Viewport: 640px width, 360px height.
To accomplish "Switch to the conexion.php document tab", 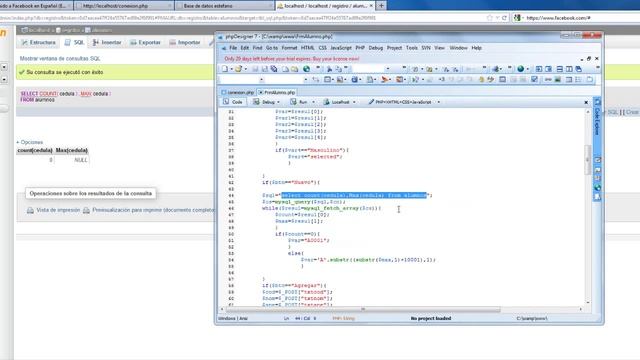I will [x=238, y=93].
